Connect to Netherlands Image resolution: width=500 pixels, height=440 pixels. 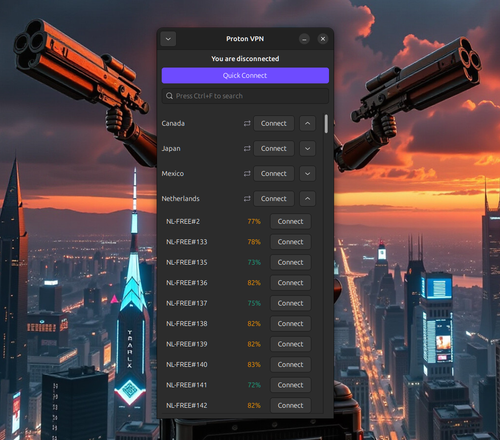tap(274, 199)
